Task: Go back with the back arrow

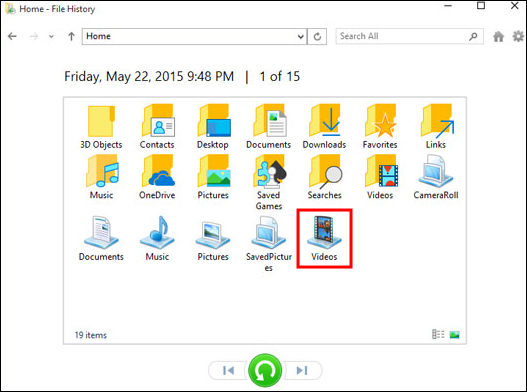Action: [x=12, y=36]
